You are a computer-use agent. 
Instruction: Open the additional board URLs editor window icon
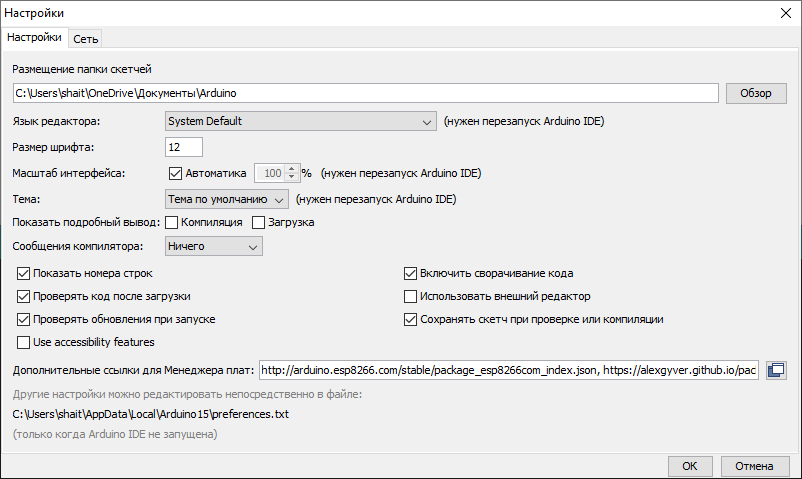point(776,370)
